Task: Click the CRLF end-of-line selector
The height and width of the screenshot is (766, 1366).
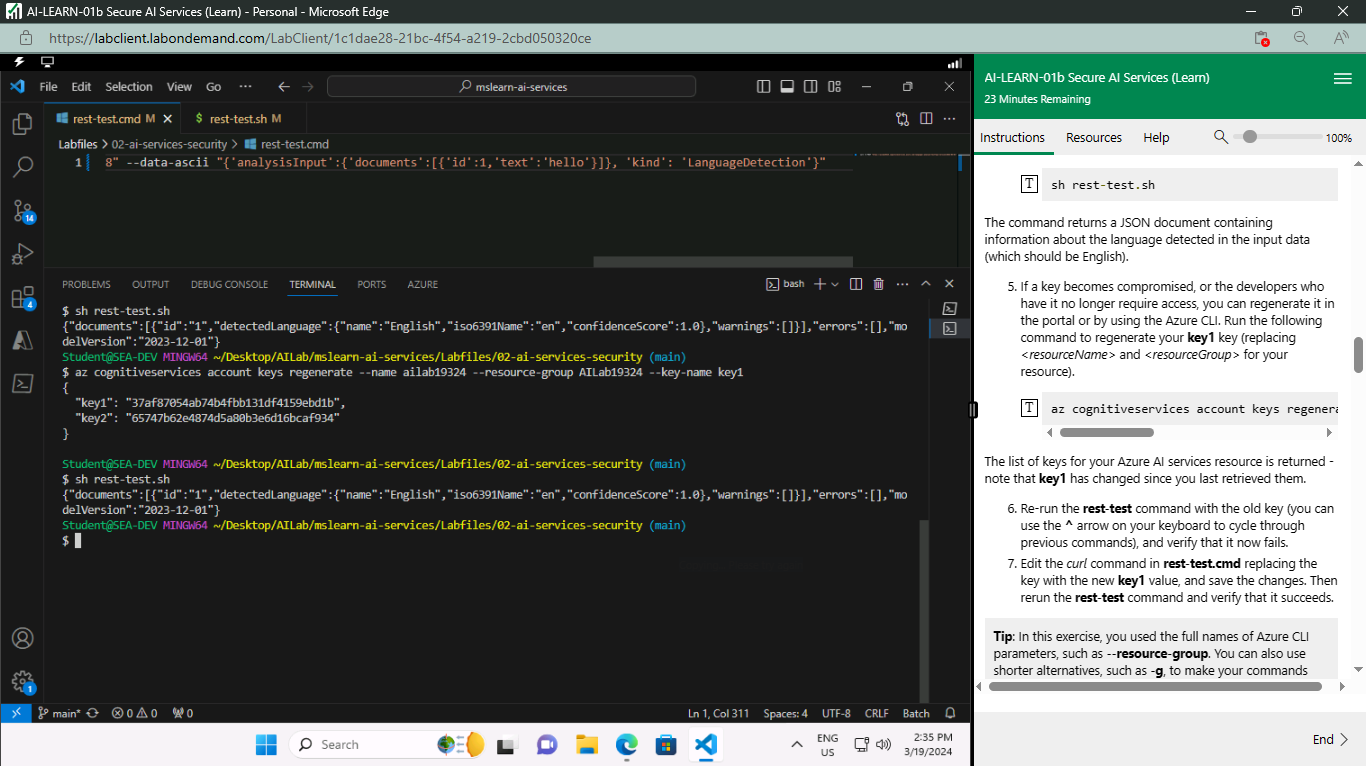Action: 876,713
